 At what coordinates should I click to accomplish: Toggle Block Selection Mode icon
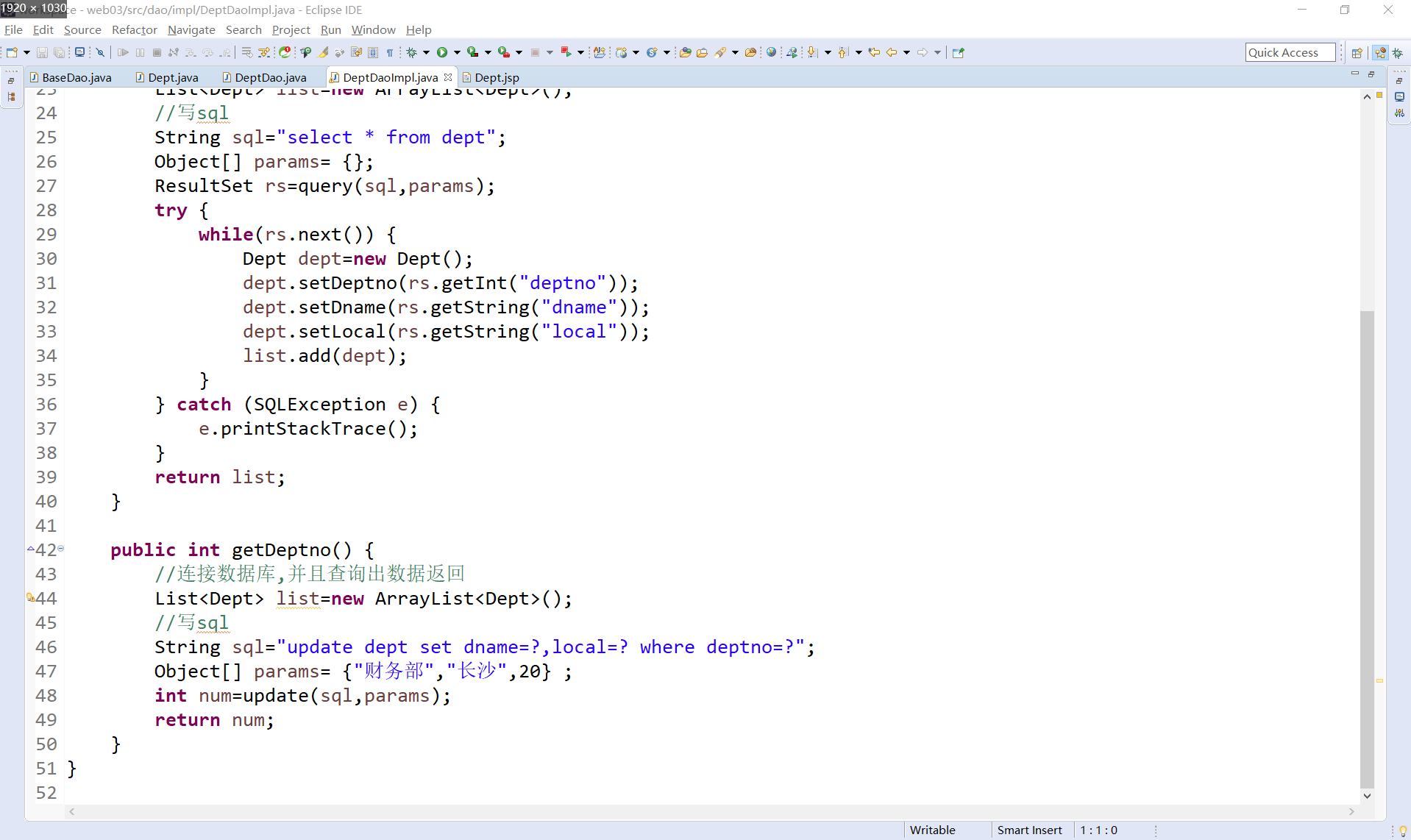point(373,52)
